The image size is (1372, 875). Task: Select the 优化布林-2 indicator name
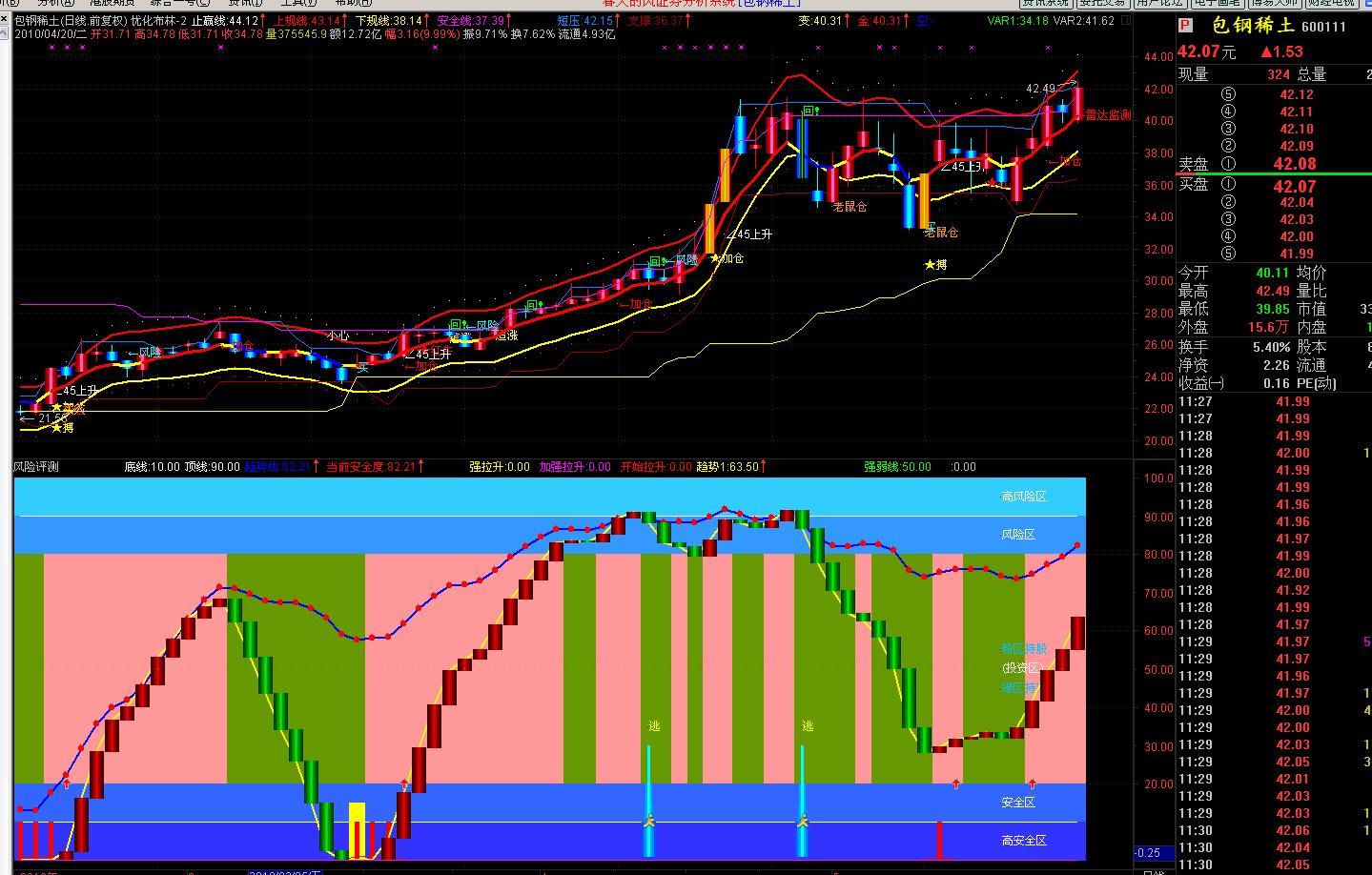[x=158, y=21]
